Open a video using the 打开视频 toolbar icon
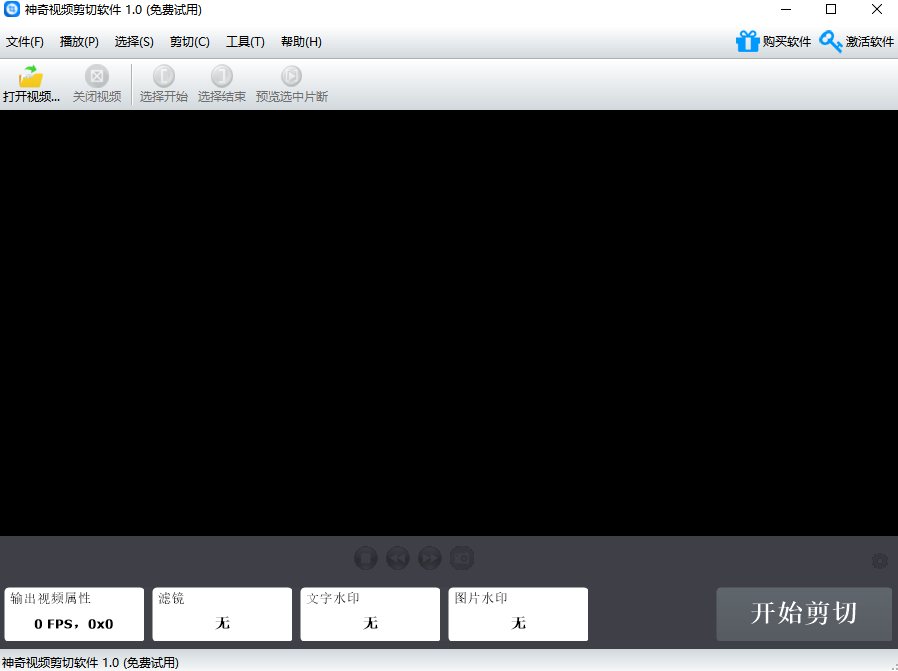Viewport: 898px width, 671px height. tap(30, 84)
